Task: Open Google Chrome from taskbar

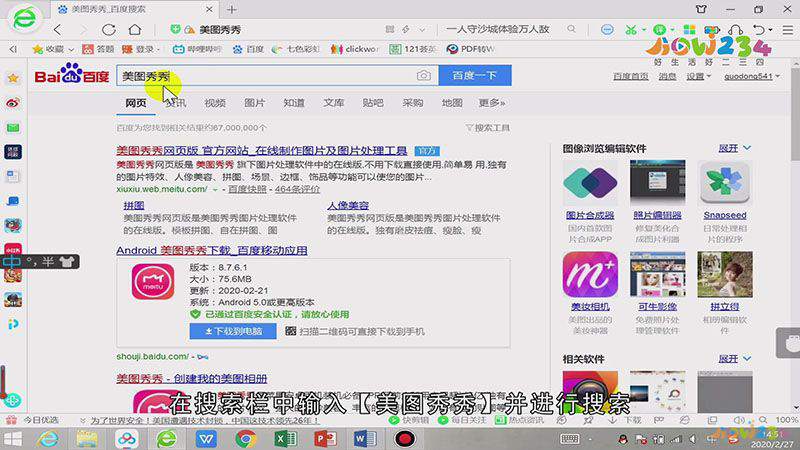Action: coord(246,439)
